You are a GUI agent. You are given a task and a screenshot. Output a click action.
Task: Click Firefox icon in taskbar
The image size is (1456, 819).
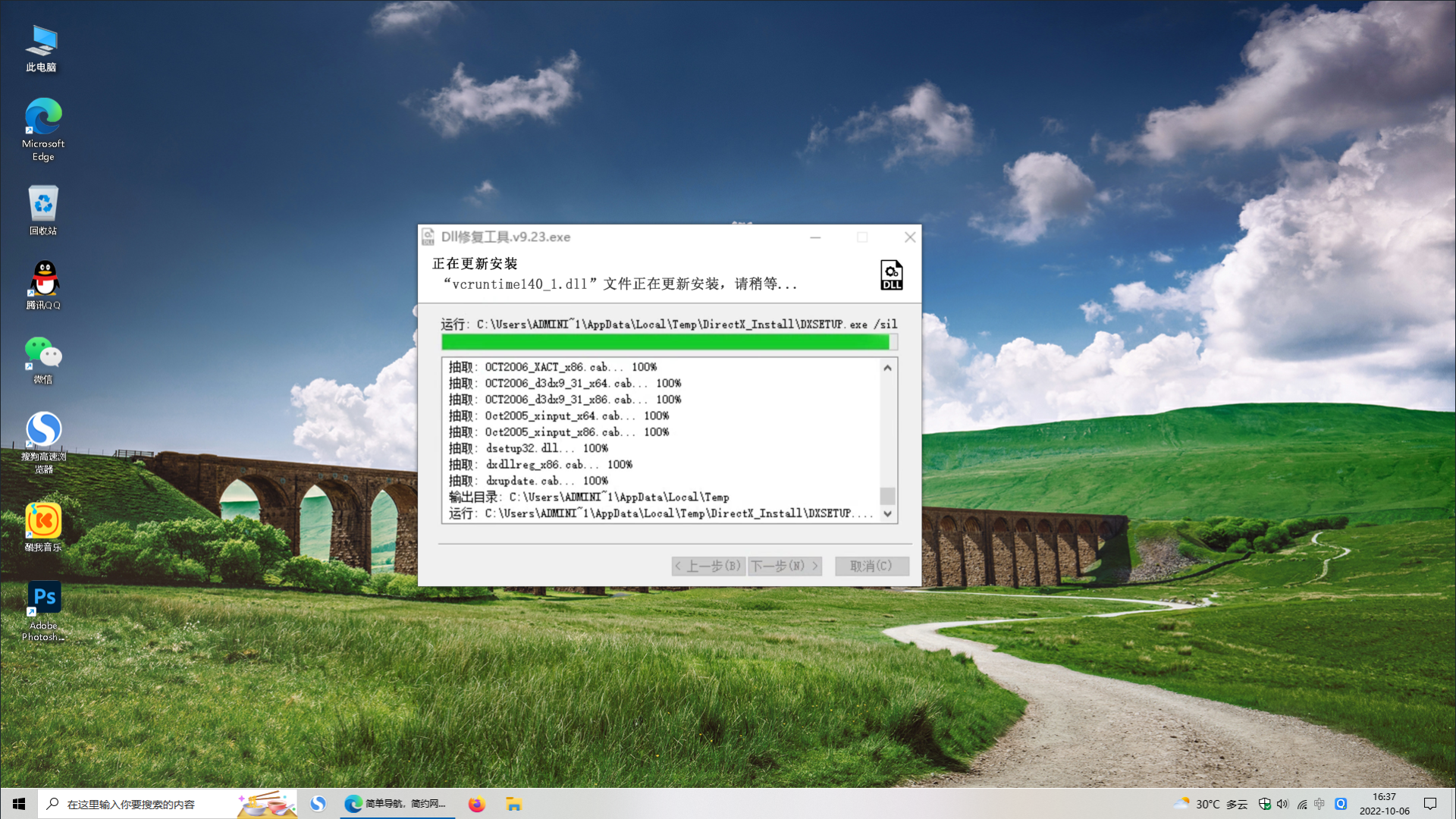click(476, 804)
